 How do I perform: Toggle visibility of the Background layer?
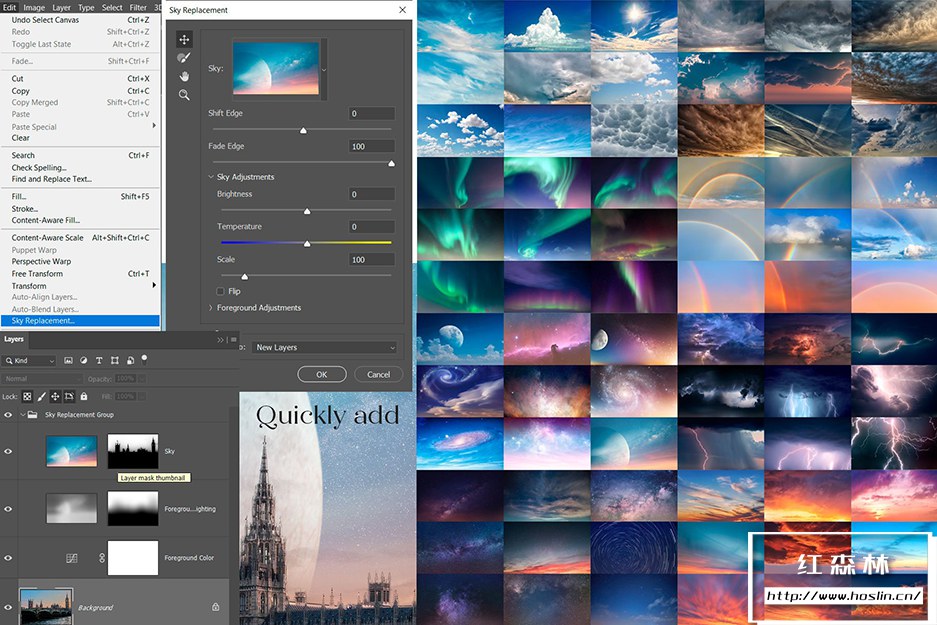coord(8,606)
